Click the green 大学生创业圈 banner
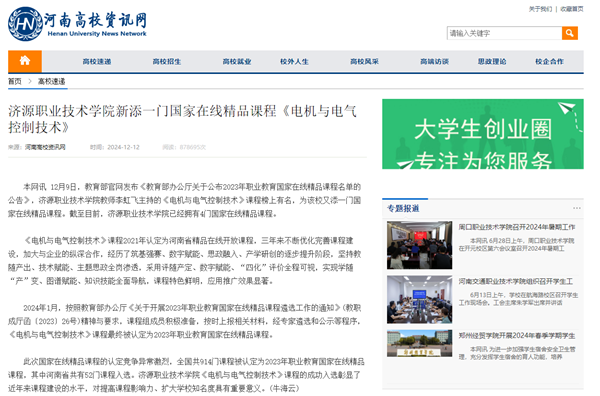 [483, 134]
